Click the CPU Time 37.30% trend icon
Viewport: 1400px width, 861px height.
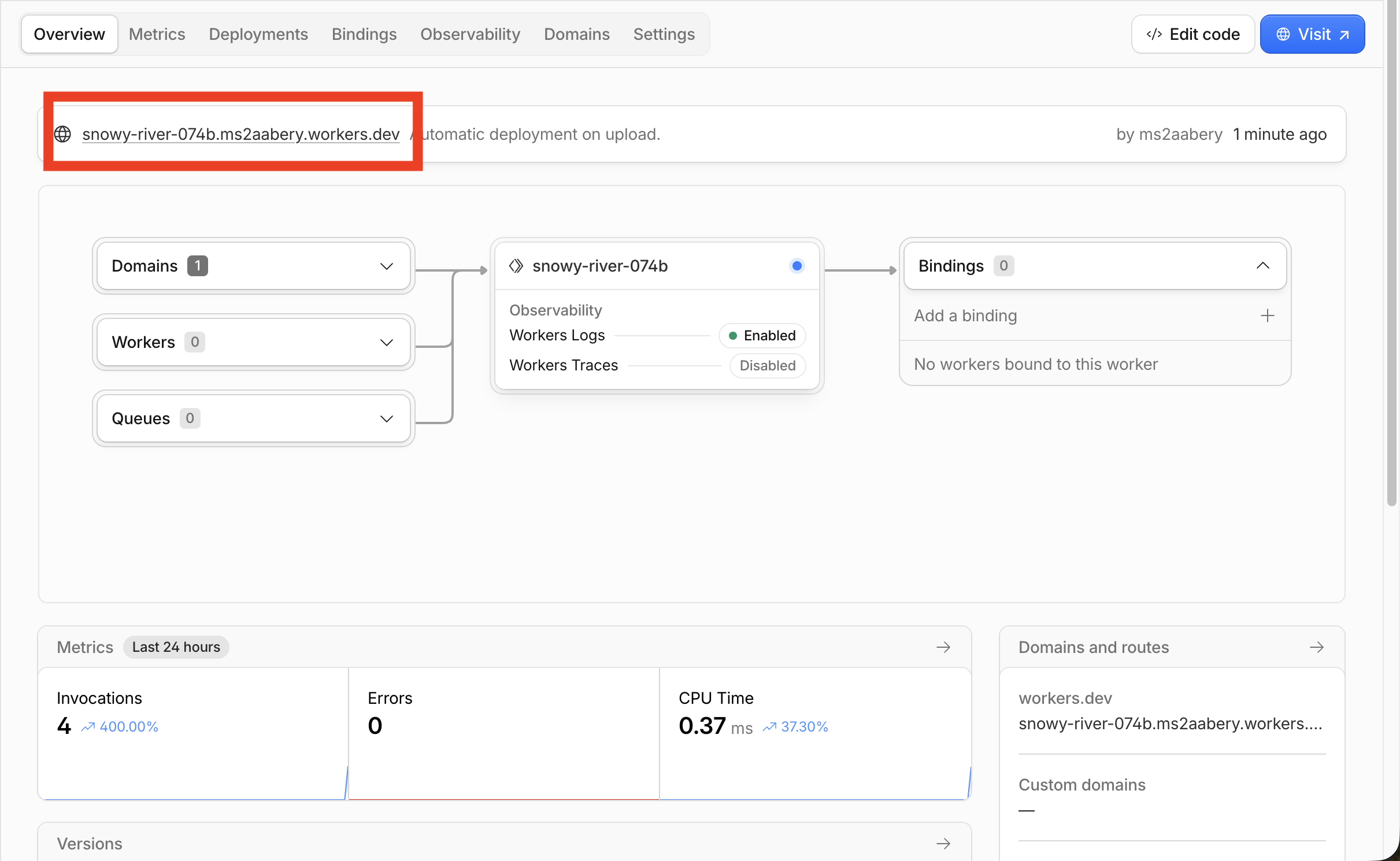coord(769,727)
